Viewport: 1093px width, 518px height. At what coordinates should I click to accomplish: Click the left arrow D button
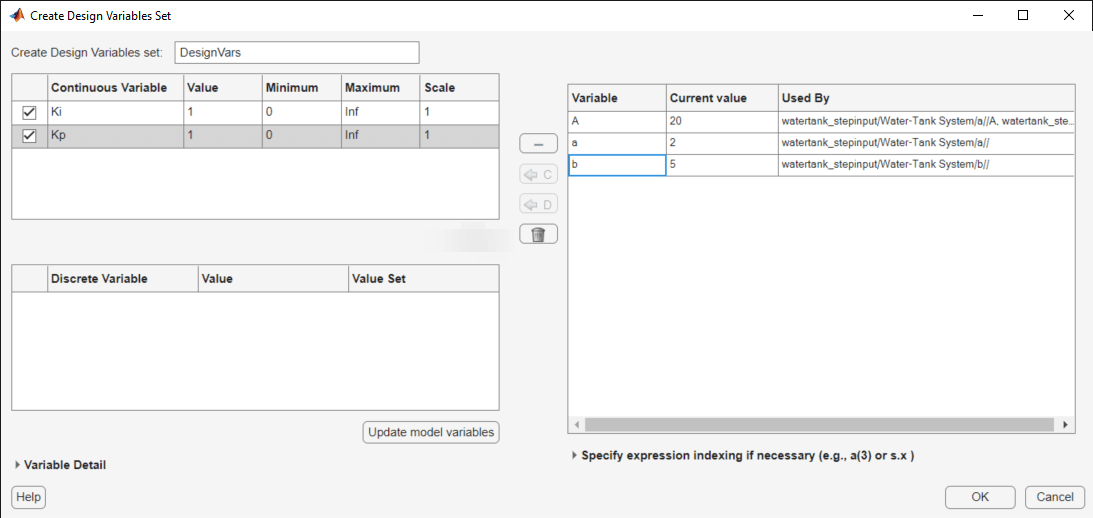tap(538, 204)
